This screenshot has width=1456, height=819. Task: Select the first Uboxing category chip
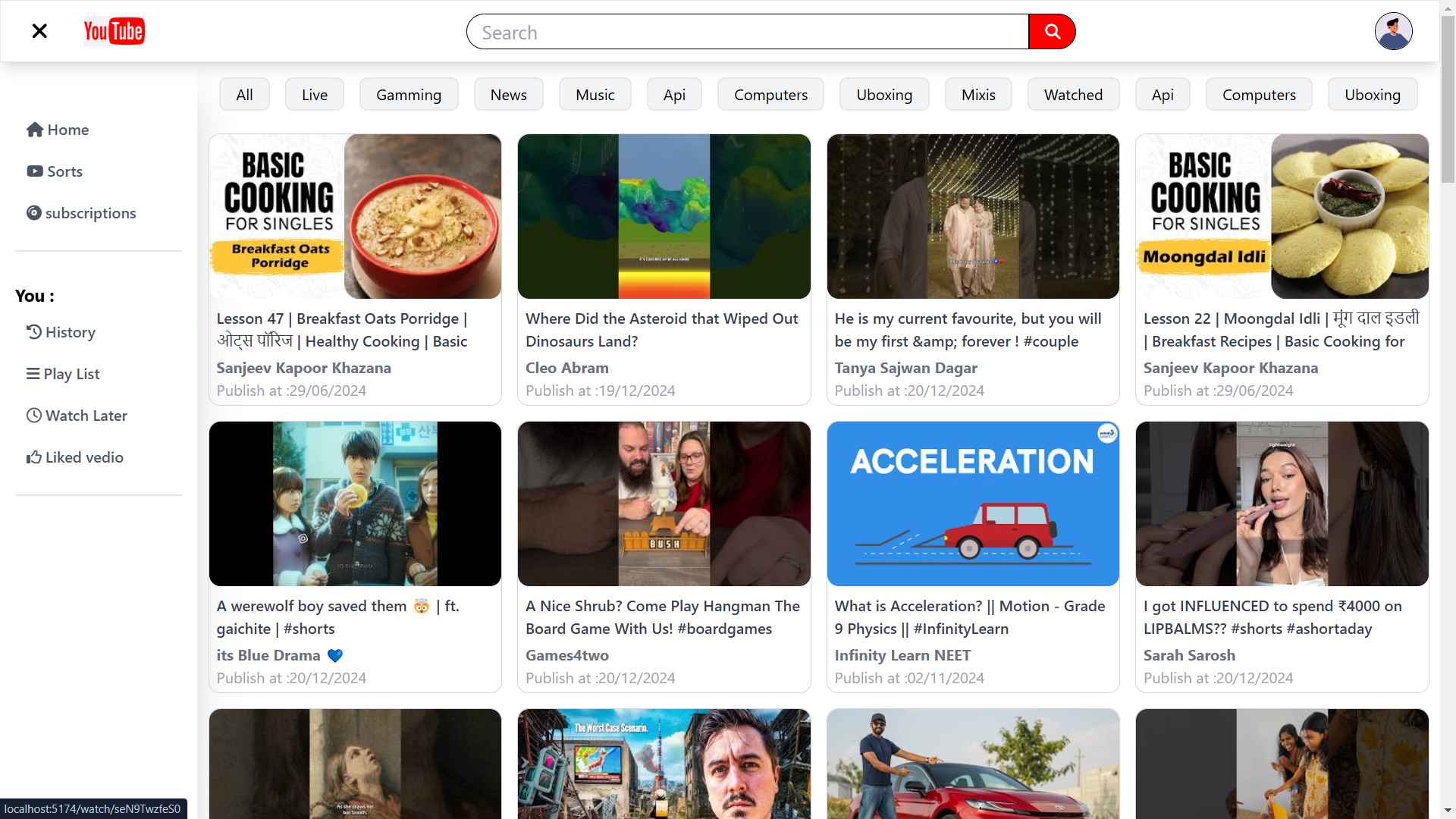tap(884, 95)
